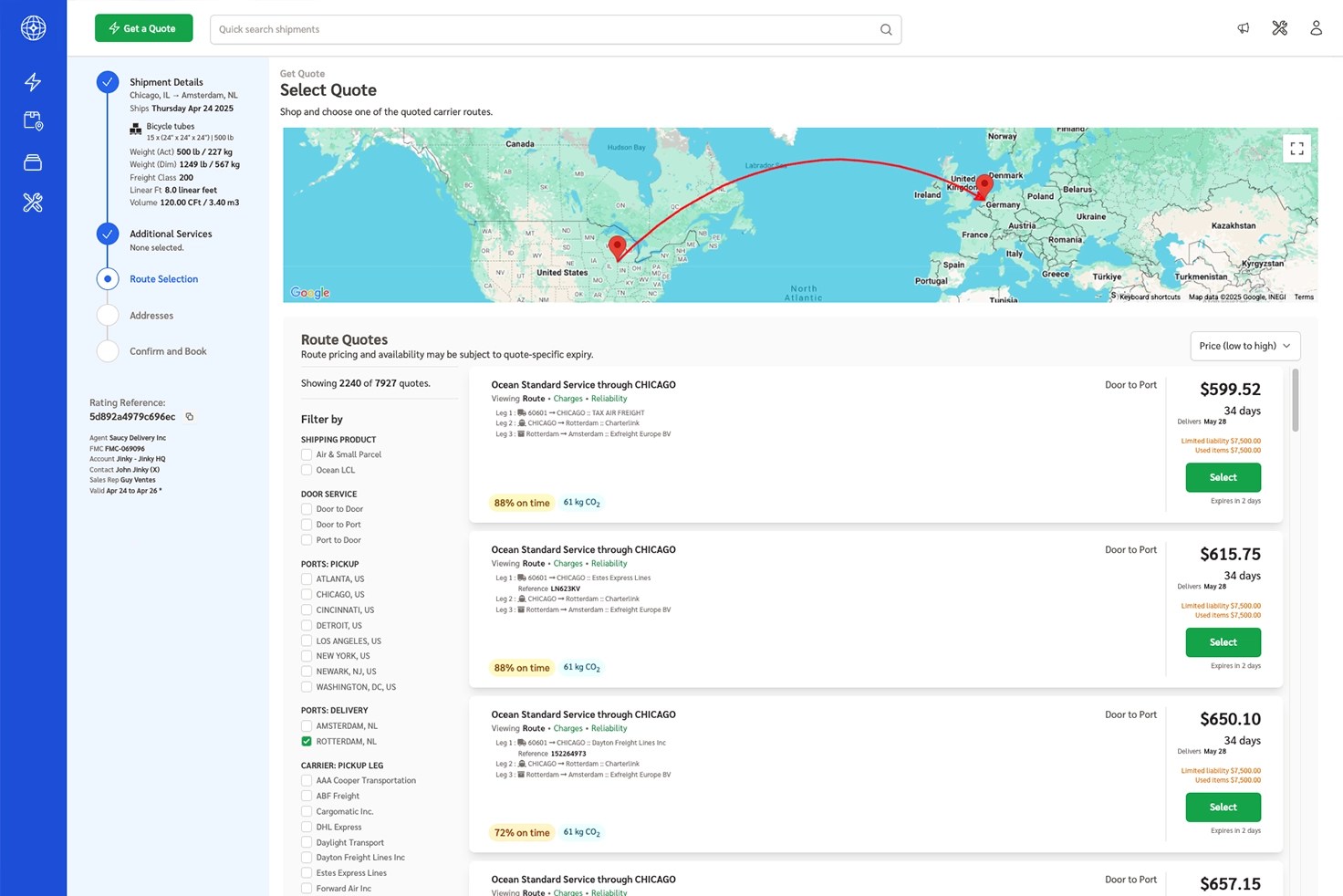Click the 88% on time badge on $599.52 quote

522,503
